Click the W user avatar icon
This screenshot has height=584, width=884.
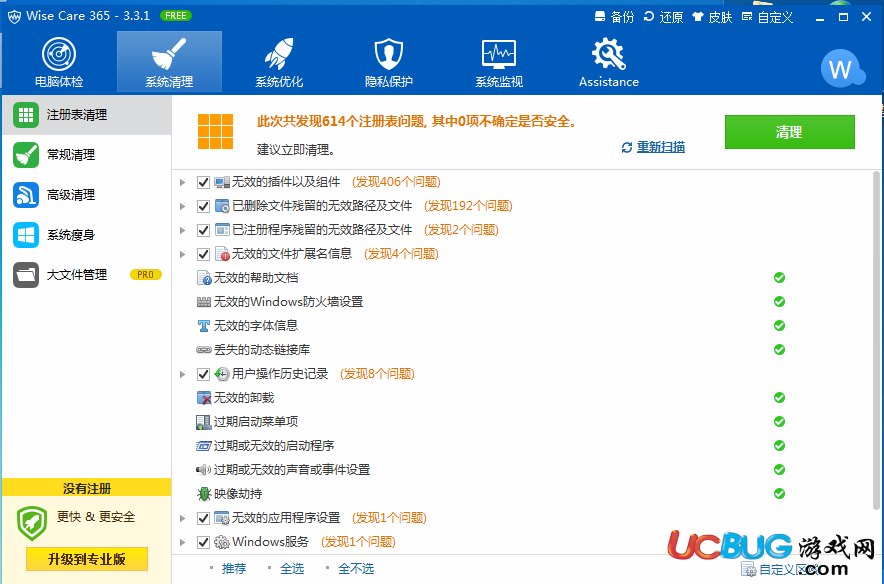point(842,69)
